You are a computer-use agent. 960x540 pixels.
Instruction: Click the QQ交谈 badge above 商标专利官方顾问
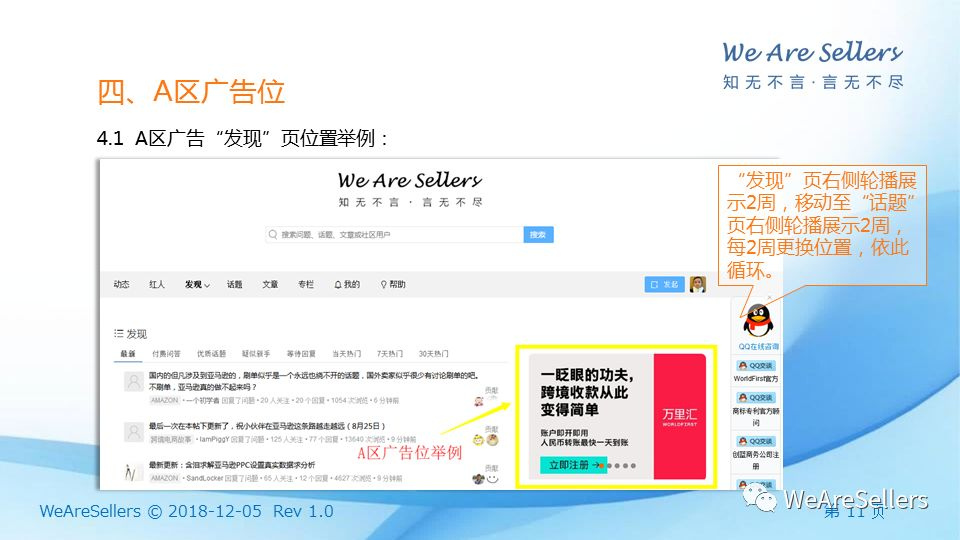click(756, 397)
